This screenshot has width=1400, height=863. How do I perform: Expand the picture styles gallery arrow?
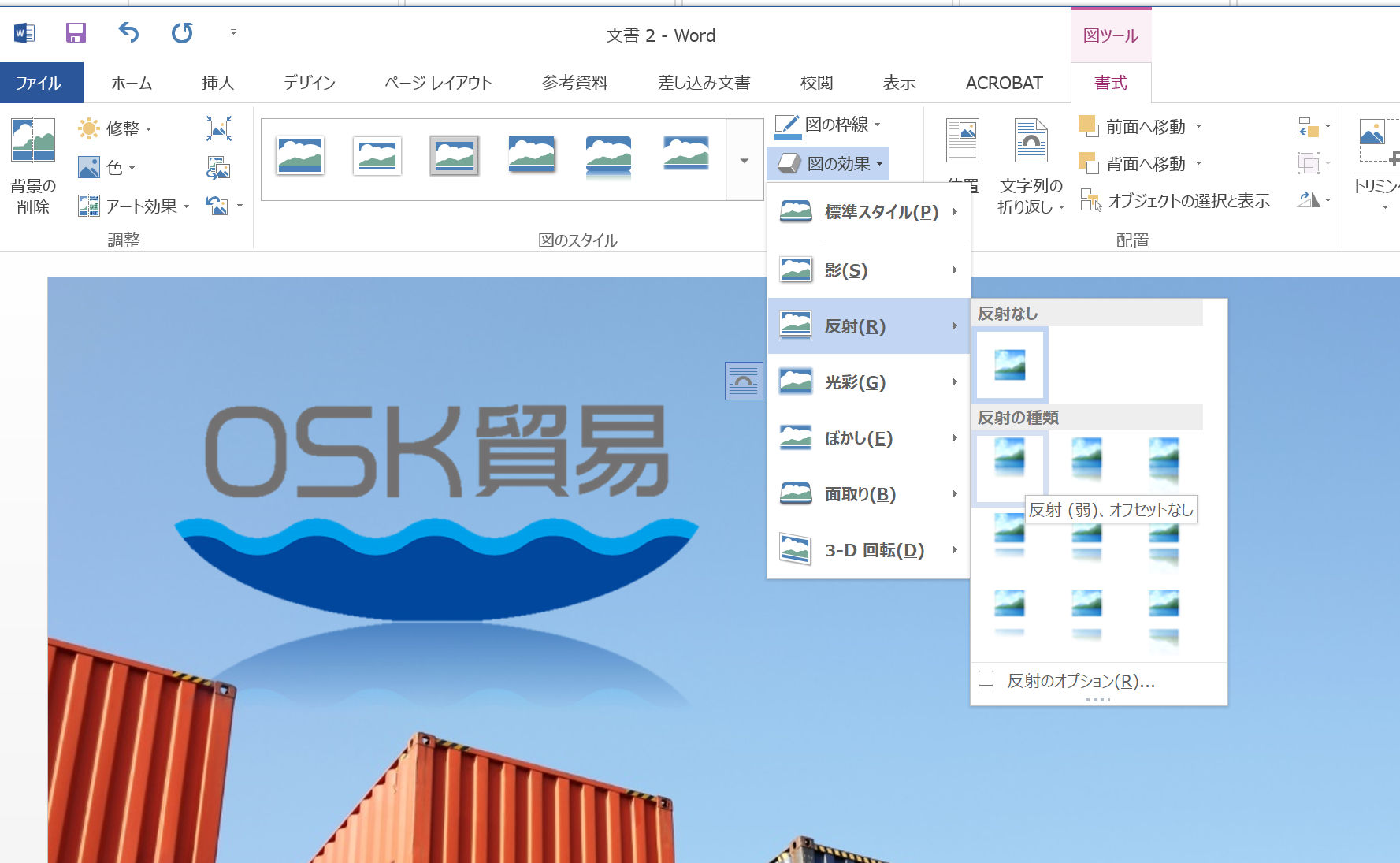[745, 161]
